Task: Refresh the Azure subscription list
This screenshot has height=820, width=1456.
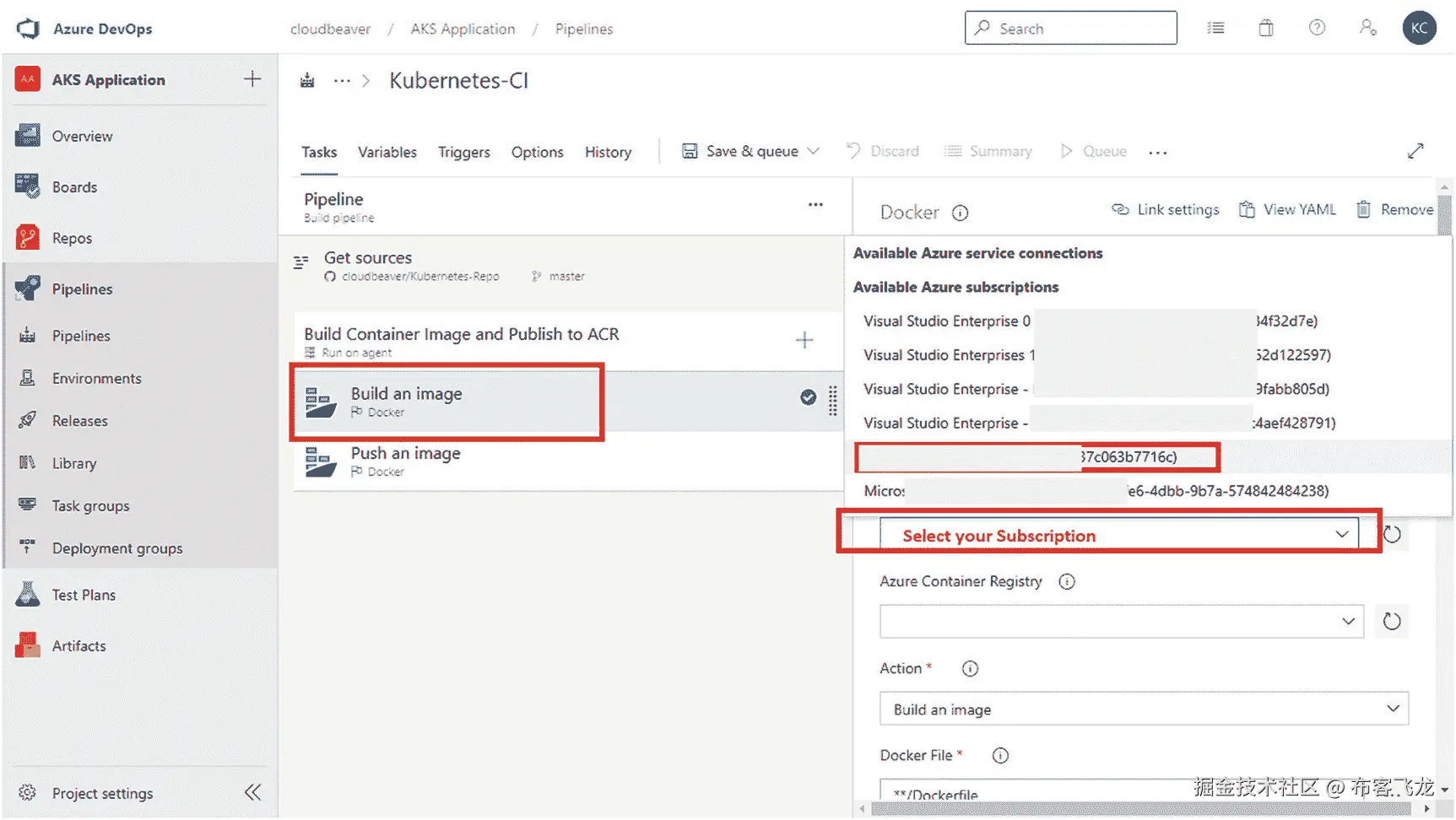Action: coord(1392,535)
